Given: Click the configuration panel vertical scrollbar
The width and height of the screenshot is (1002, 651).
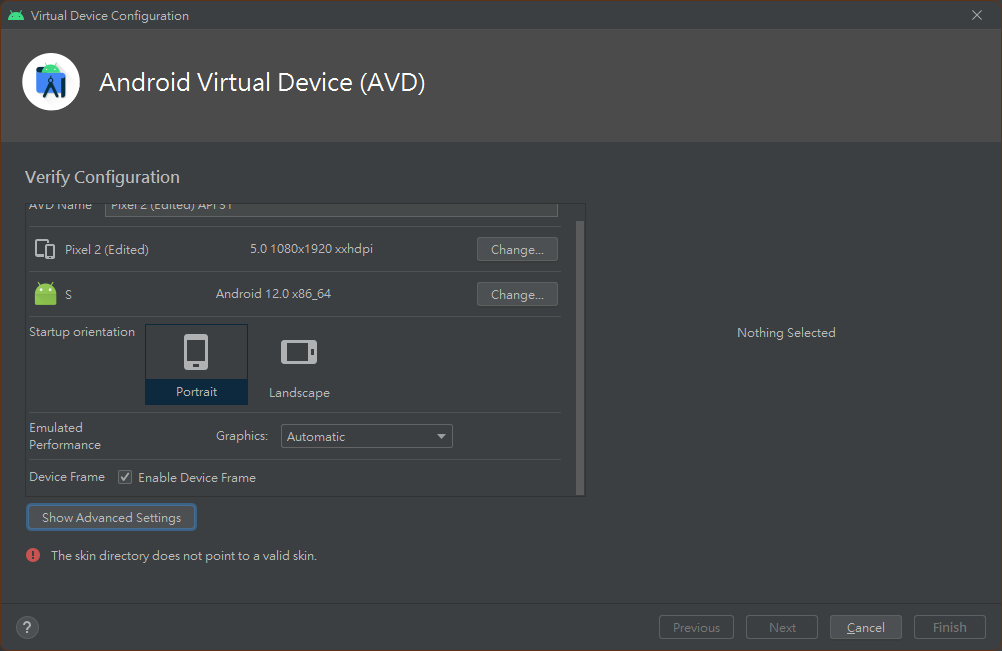Looking at the screenshot, I should click(580, 350).
